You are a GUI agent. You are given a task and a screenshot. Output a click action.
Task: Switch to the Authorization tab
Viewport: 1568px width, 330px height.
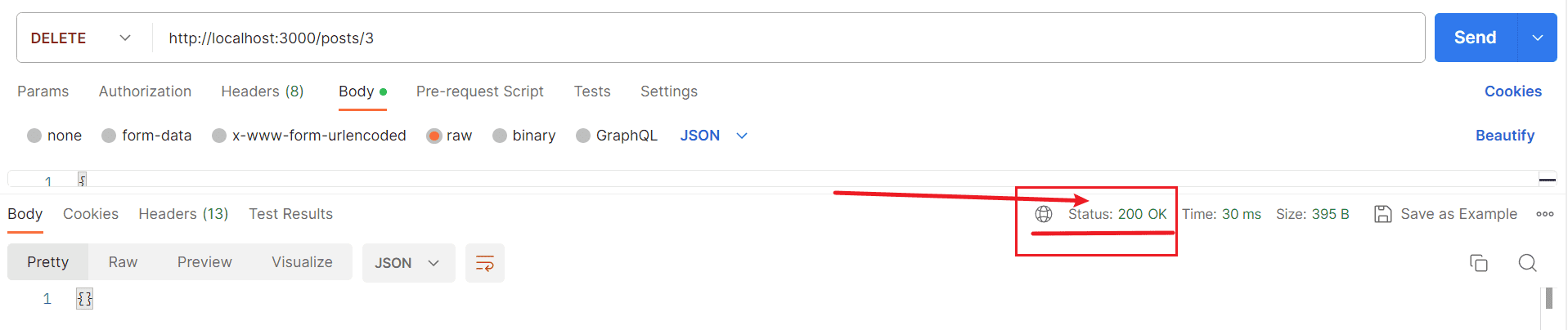(145, 91)
